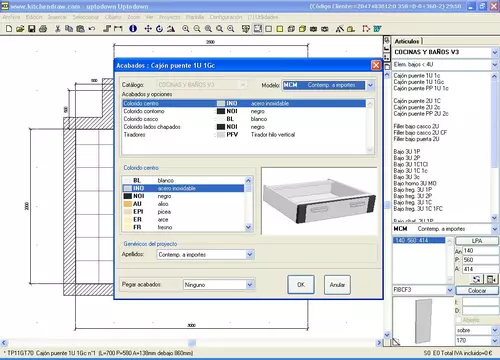
Task: Close the Acabados dialog with the red X
Action: pyautogui.click(x=376, y=65)
